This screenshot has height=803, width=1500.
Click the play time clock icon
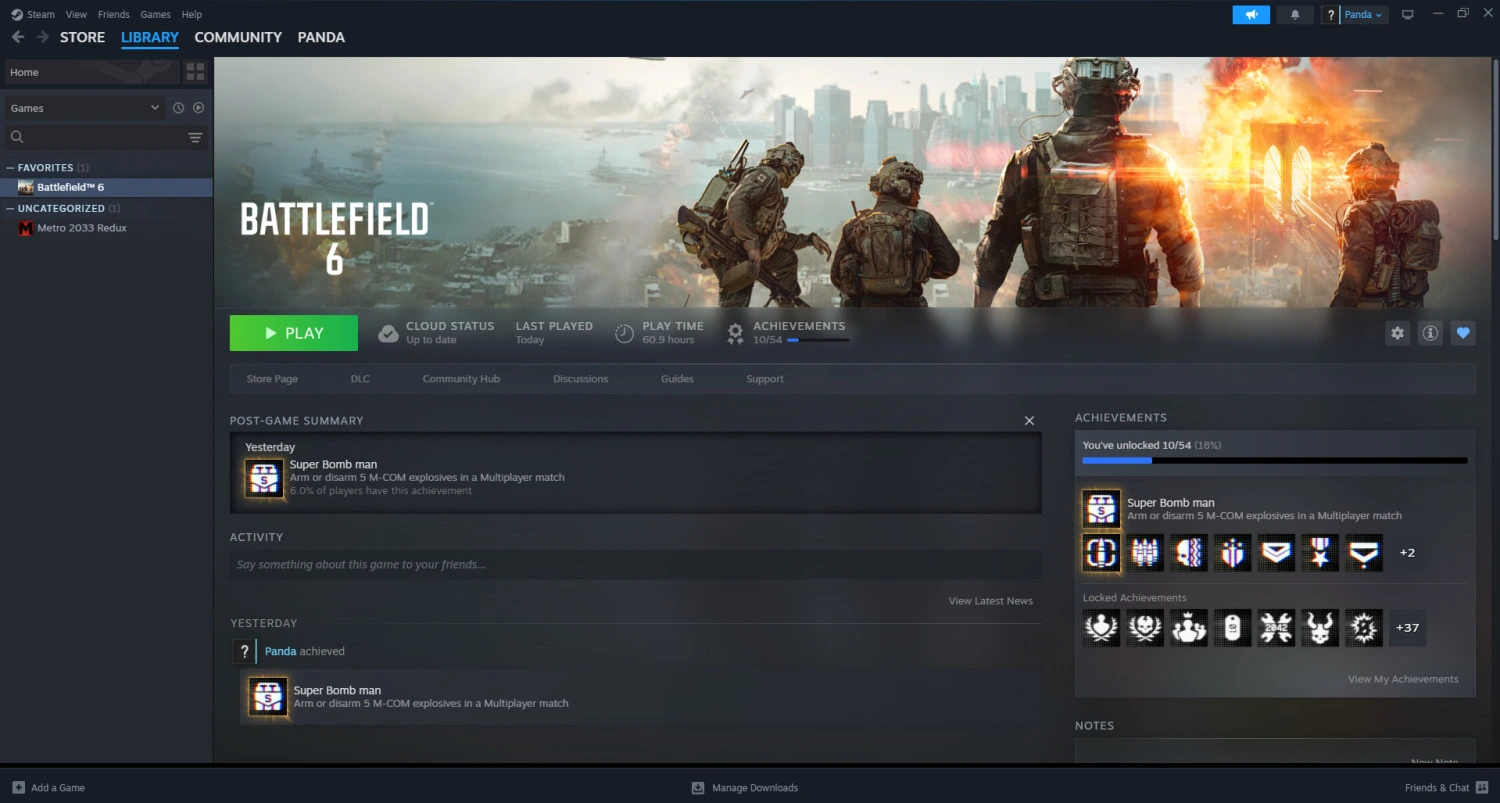(x=624, y=333)
